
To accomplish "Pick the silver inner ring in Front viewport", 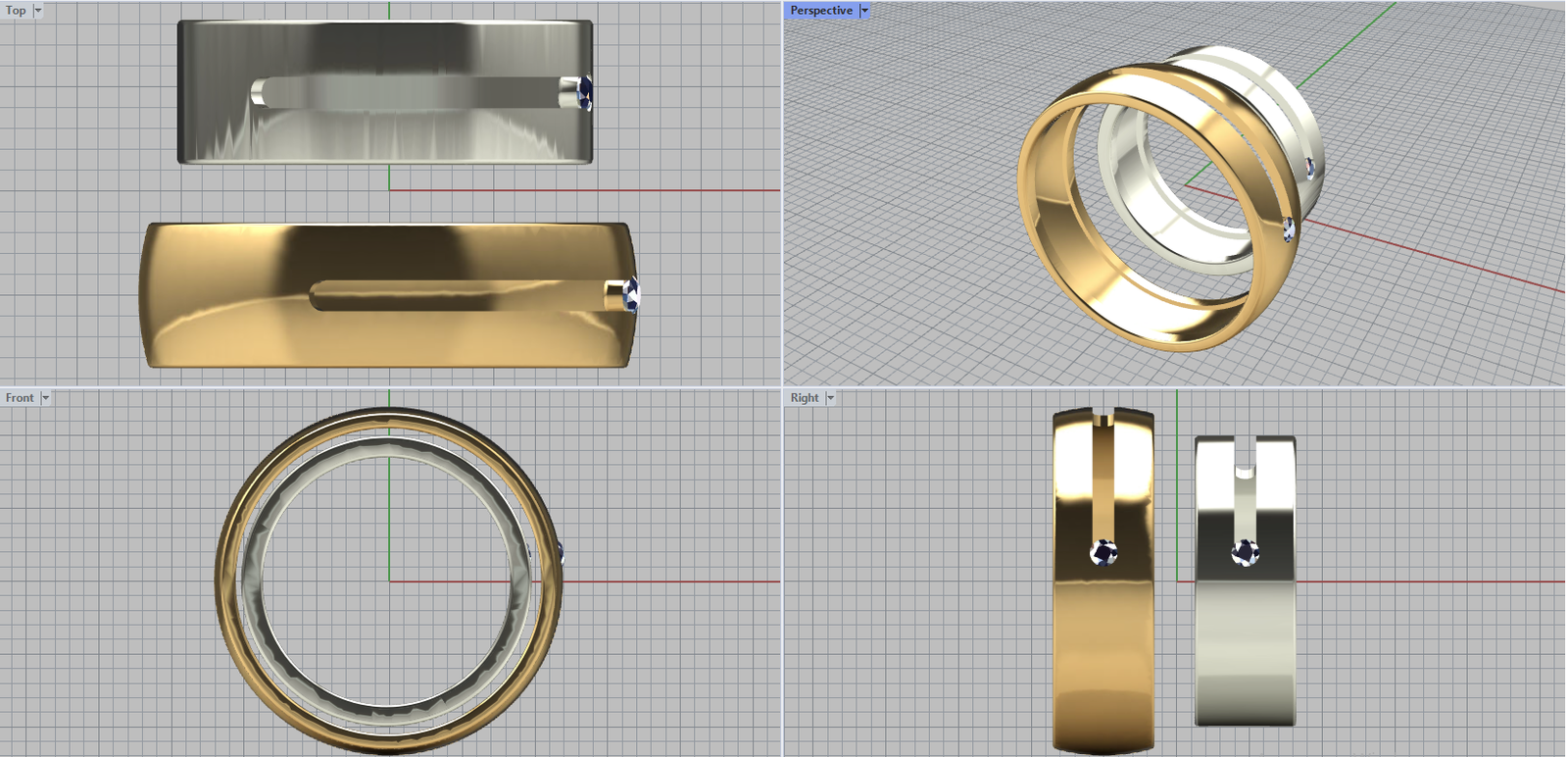I will pos(253,588).
